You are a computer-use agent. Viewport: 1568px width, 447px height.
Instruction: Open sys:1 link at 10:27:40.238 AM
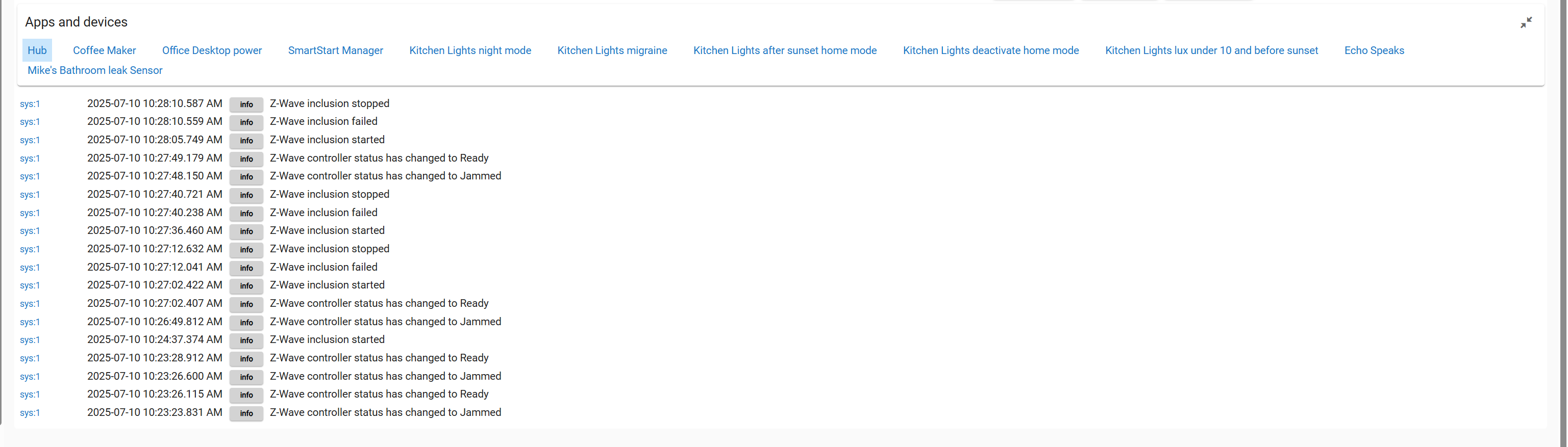point(30,213)
